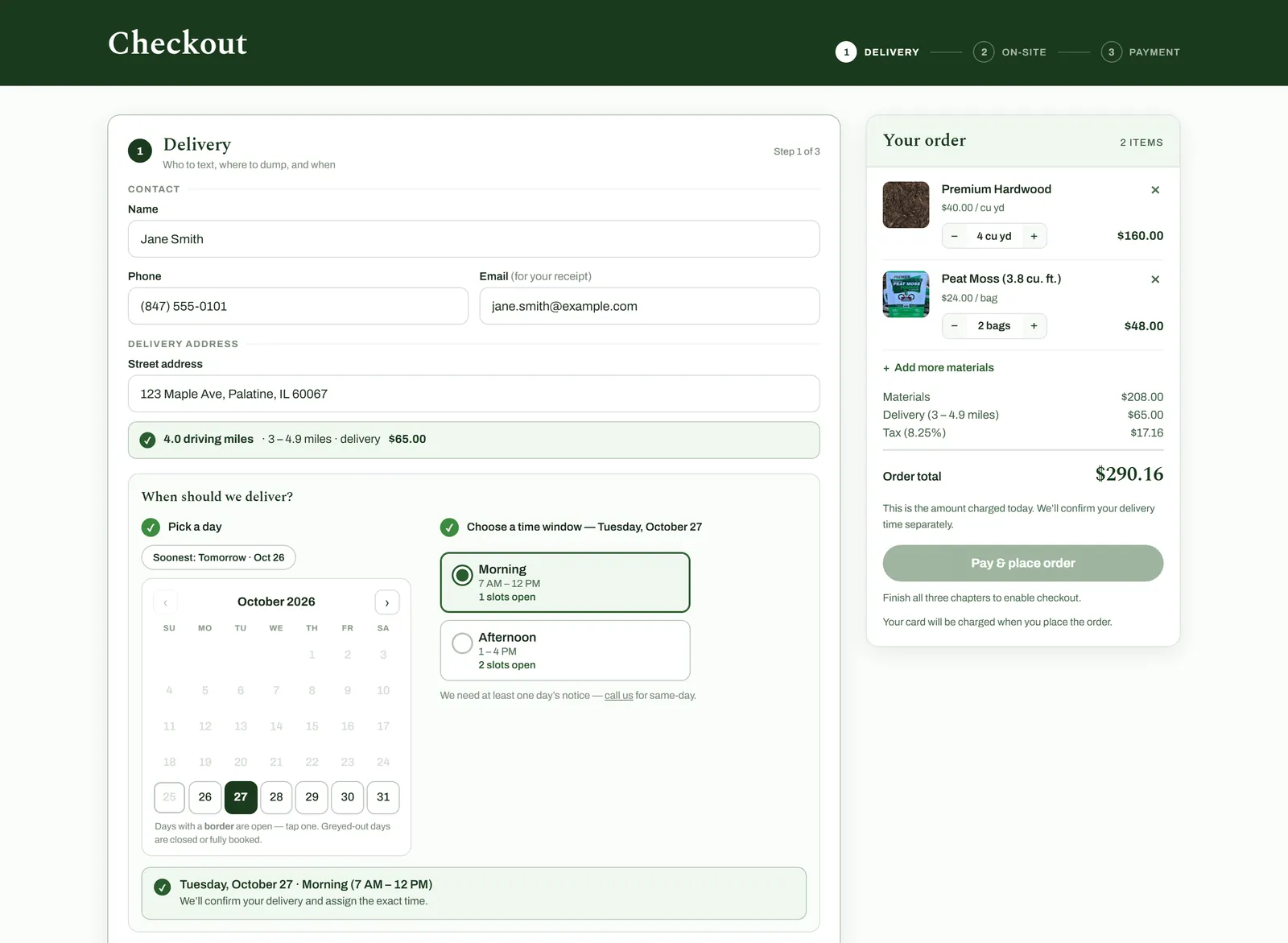The height and width of the screenshot is (943, 1288).
Task: Click Premium Hardwood product thumbnail
Action: coord(906,205)
